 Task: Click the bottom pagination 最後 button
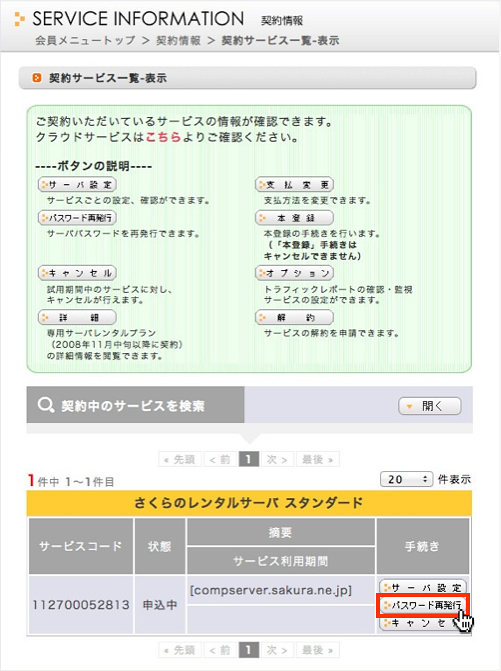(317, 650)
